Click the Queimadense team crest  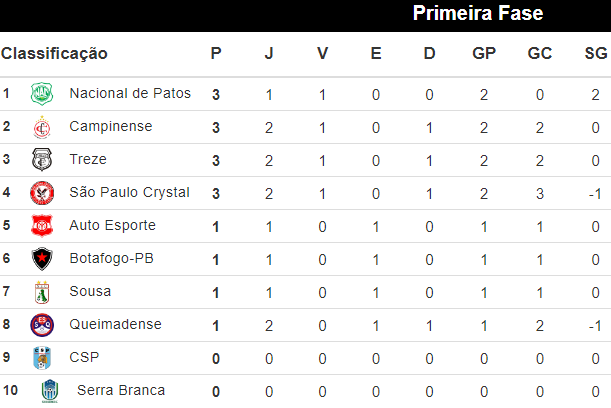tap(41, 325)
